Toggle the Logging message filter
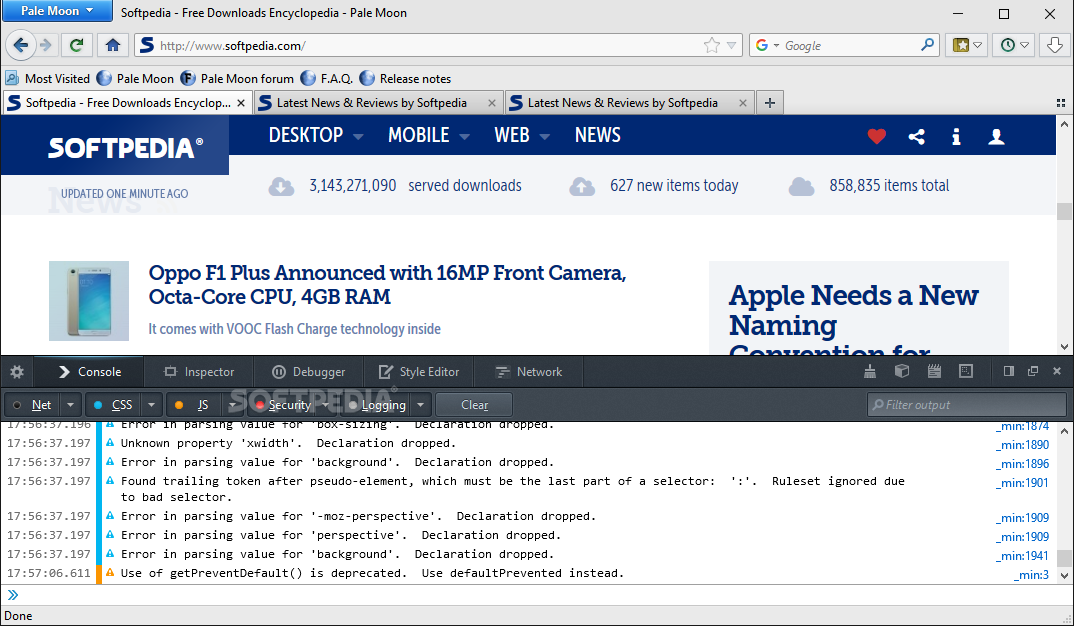This screenshot has width=1074, height=626. tap(377, 405)
